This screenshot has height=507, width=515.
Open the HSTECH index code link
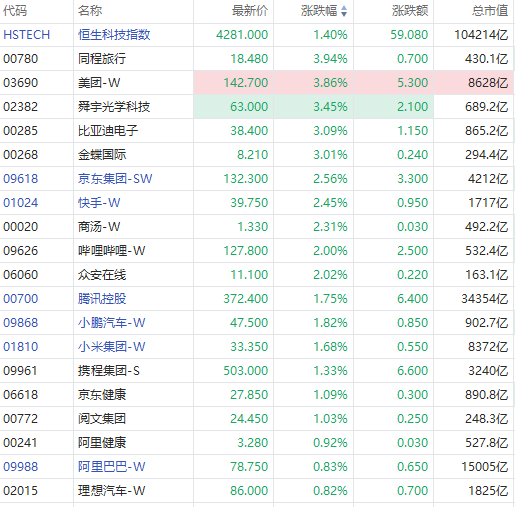point(27,35)
